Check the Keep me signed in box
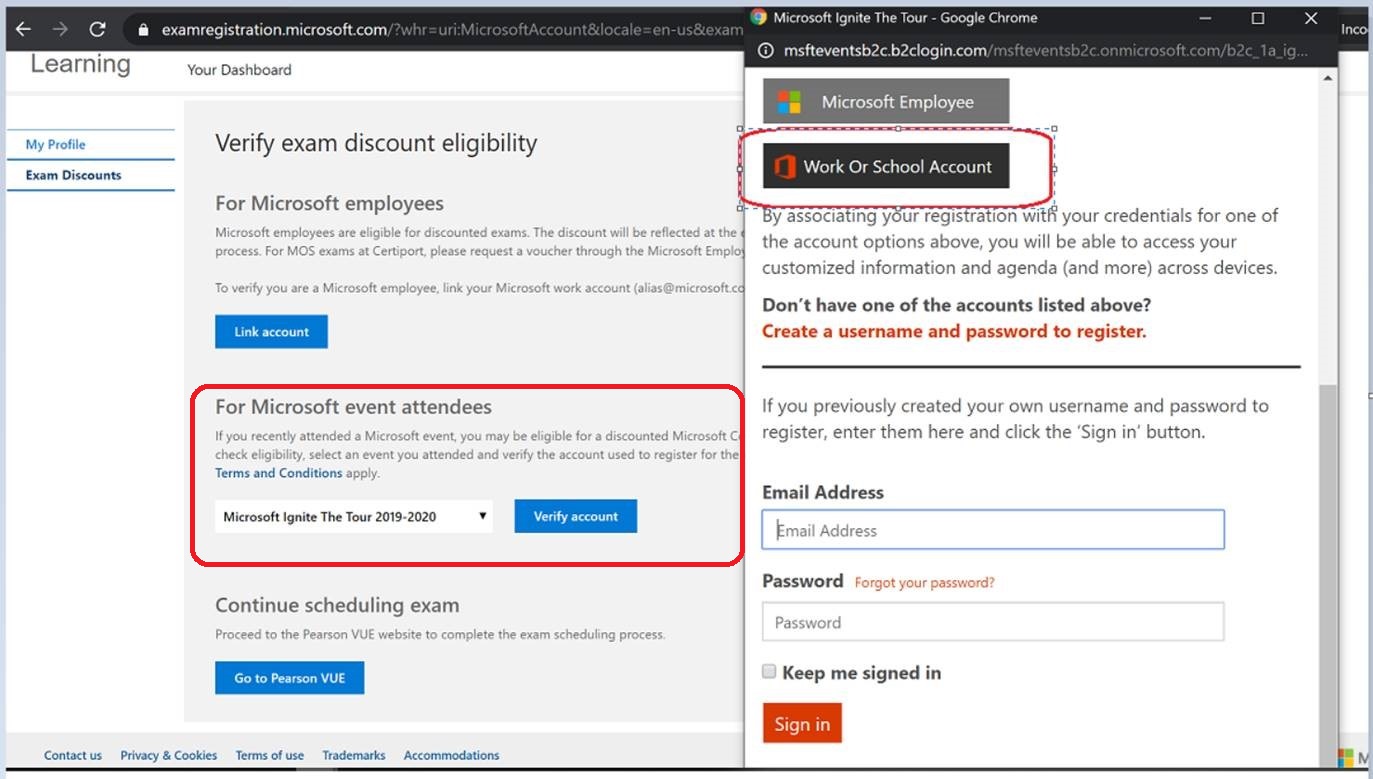1373x779 pixels. [x=769, y=672]
